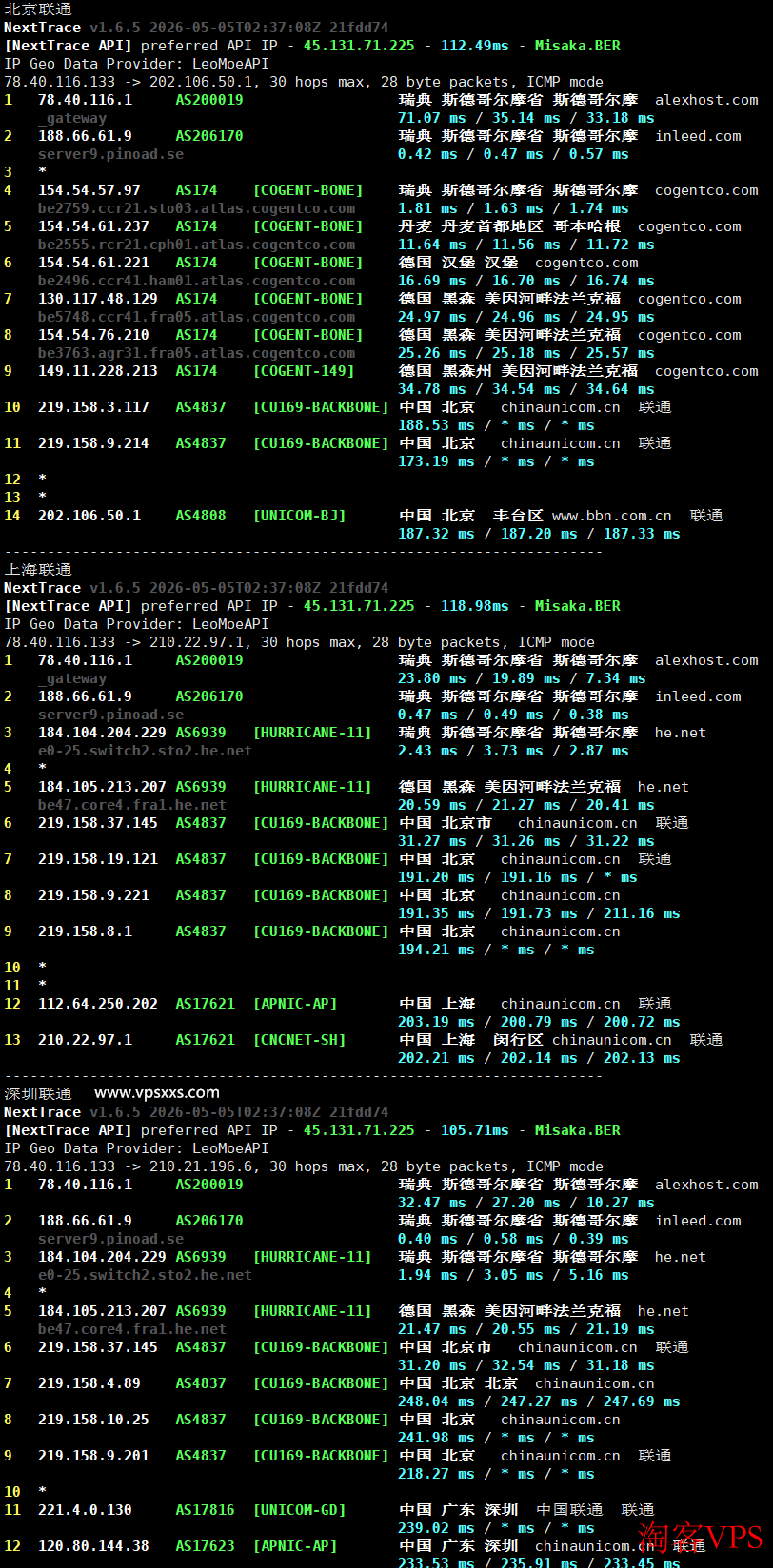Select the 北京联通 section heading
Screen dimensions: 773x1568
click(38, 10)
